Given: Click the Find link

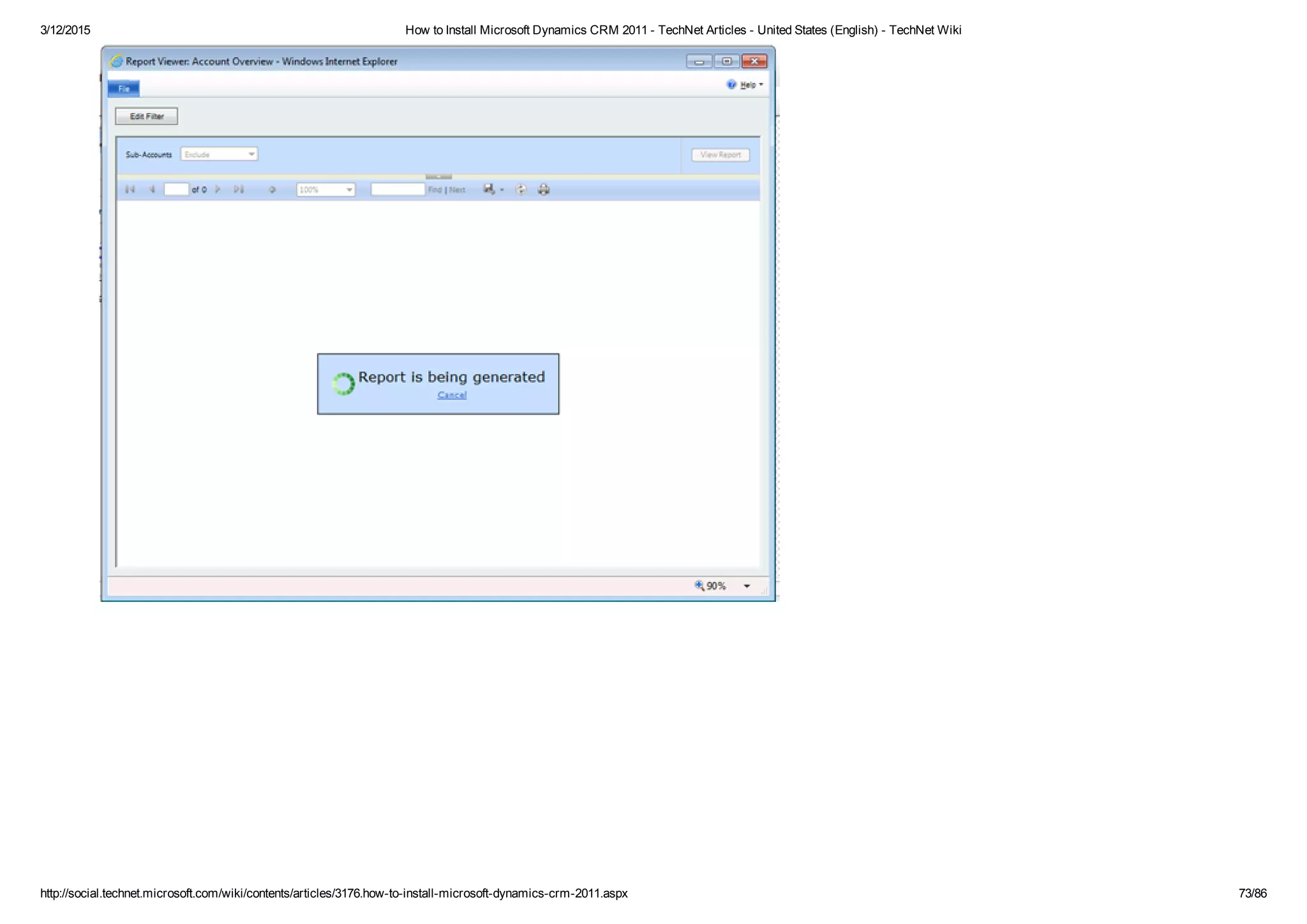Looking at the screenshot, I should pyautogui.click(x=435, y=190).
